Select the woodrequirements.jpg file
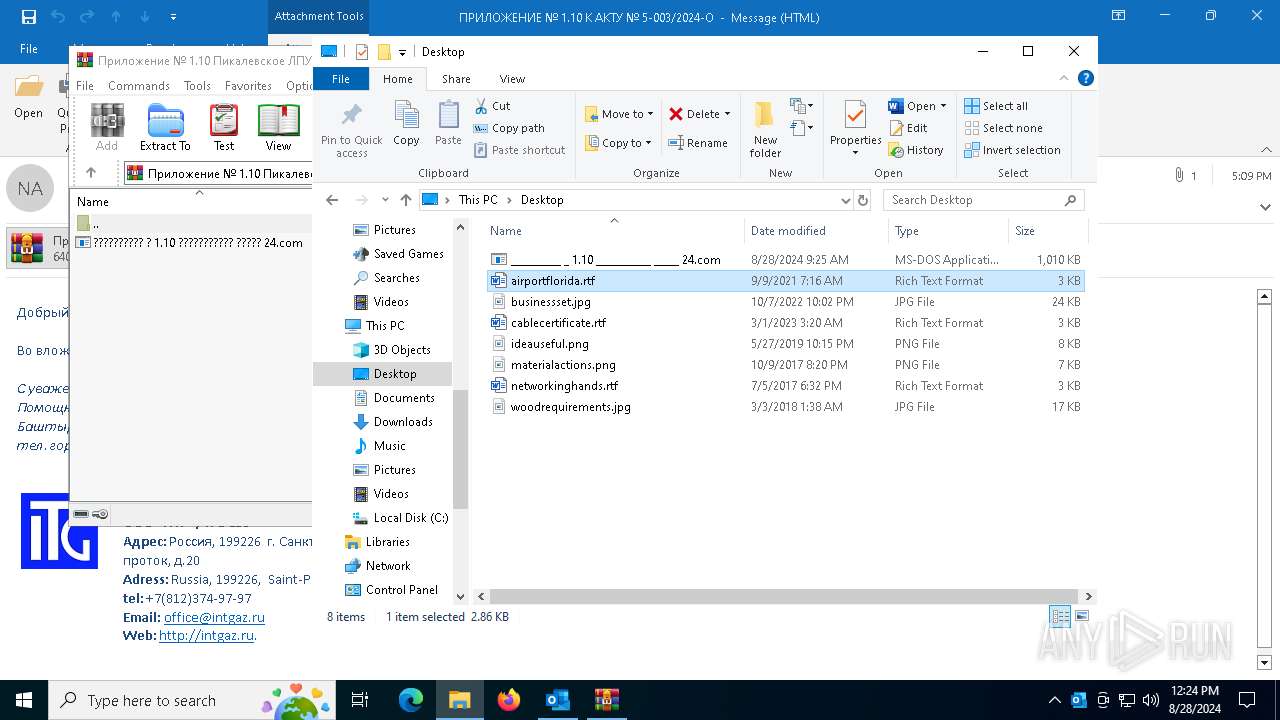This screenshot has height=720, width=1280. [570, 407]
